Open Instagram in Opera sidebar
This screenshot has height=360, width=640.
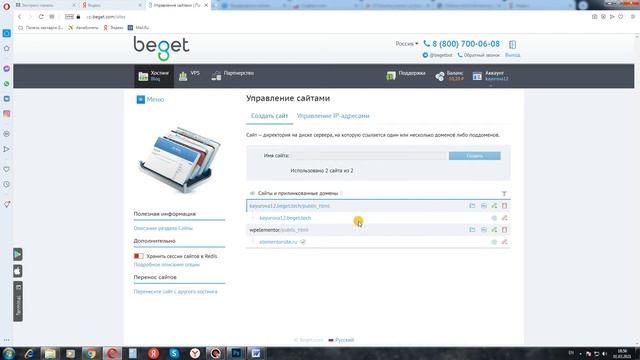click(7, 114)
